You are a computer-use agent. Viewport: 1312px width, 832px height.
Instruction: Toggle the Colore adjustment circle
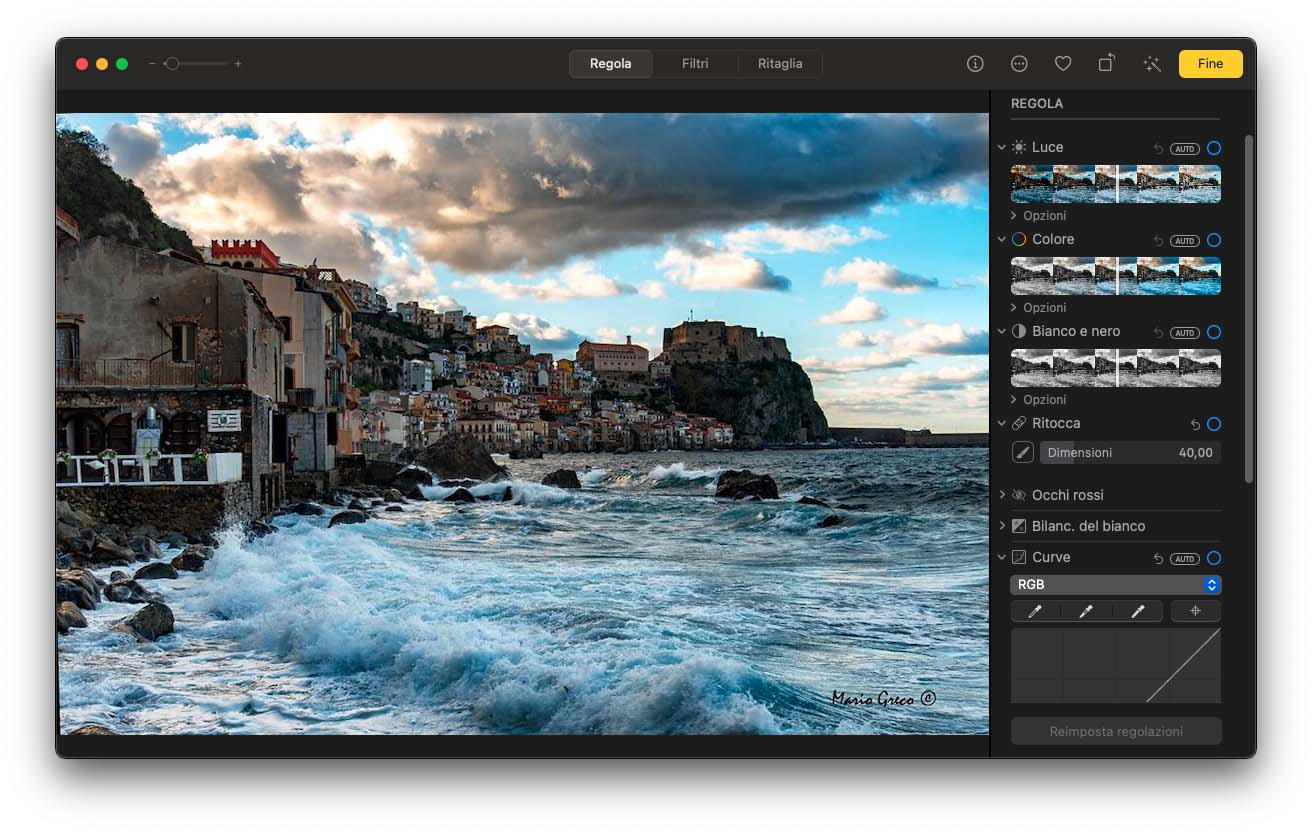[x=1213, y=240]
